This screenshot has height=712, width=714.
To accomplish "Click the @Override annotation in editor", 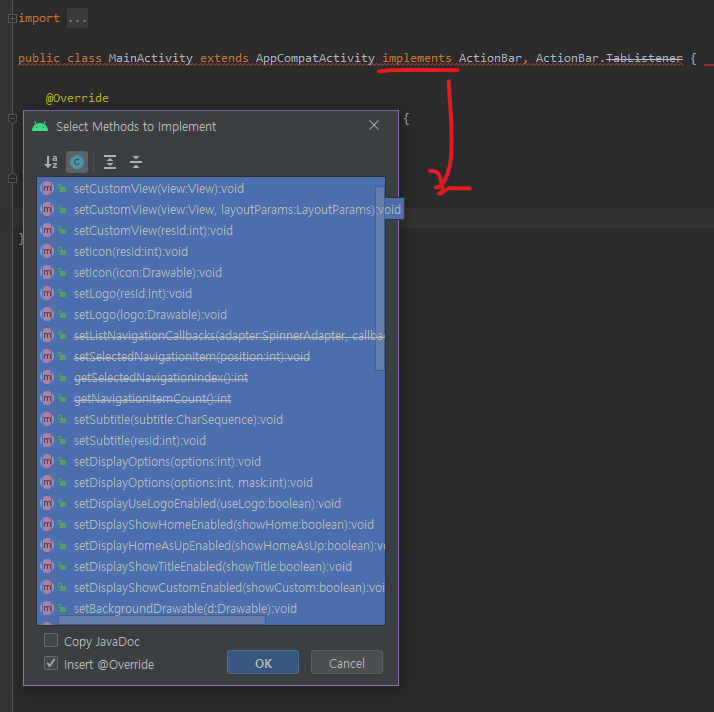I will 77,98.
